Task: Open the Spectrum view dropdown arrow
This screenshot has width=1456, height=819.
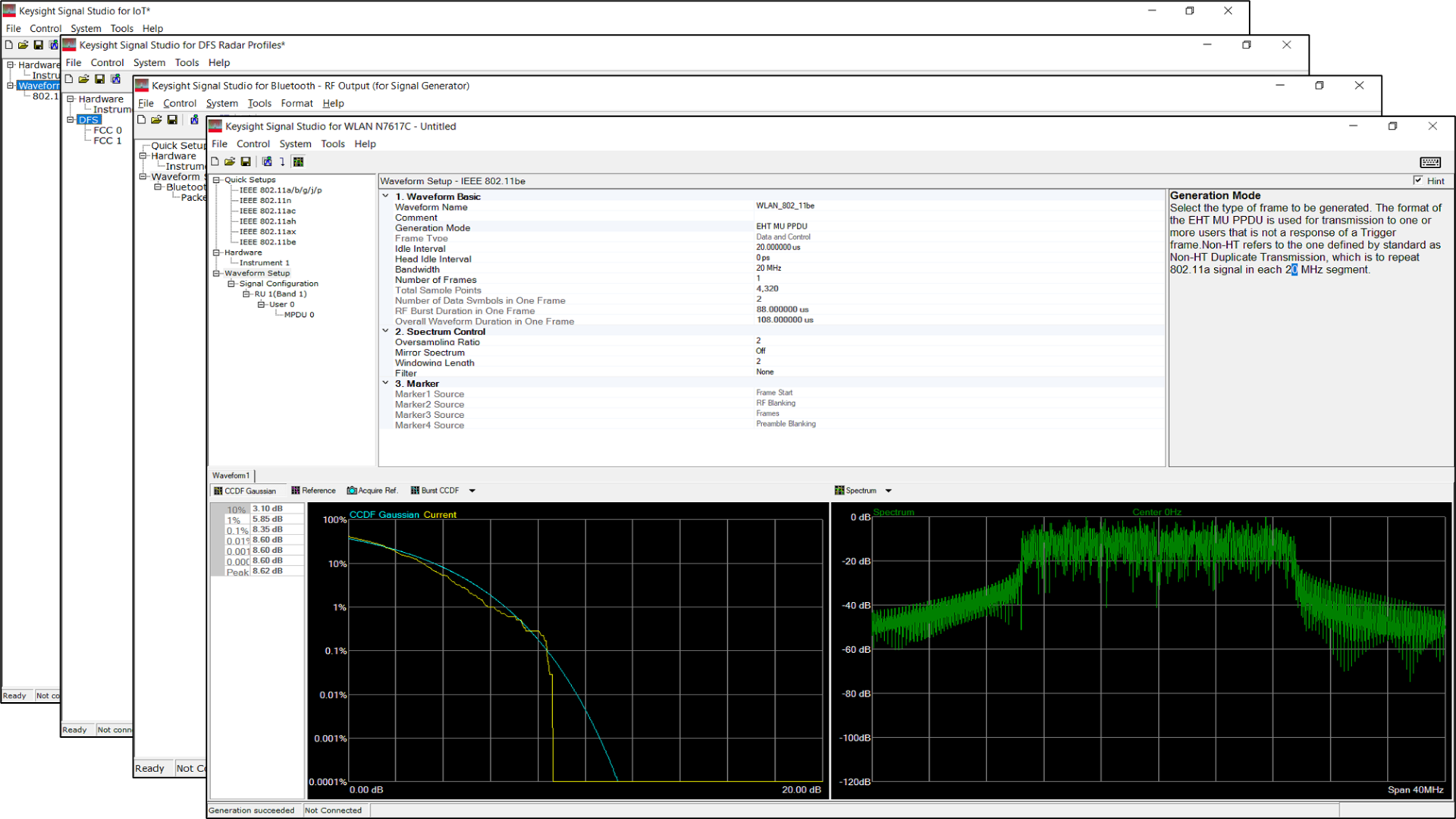Action: pyautogui.click(x=887, y=490)
